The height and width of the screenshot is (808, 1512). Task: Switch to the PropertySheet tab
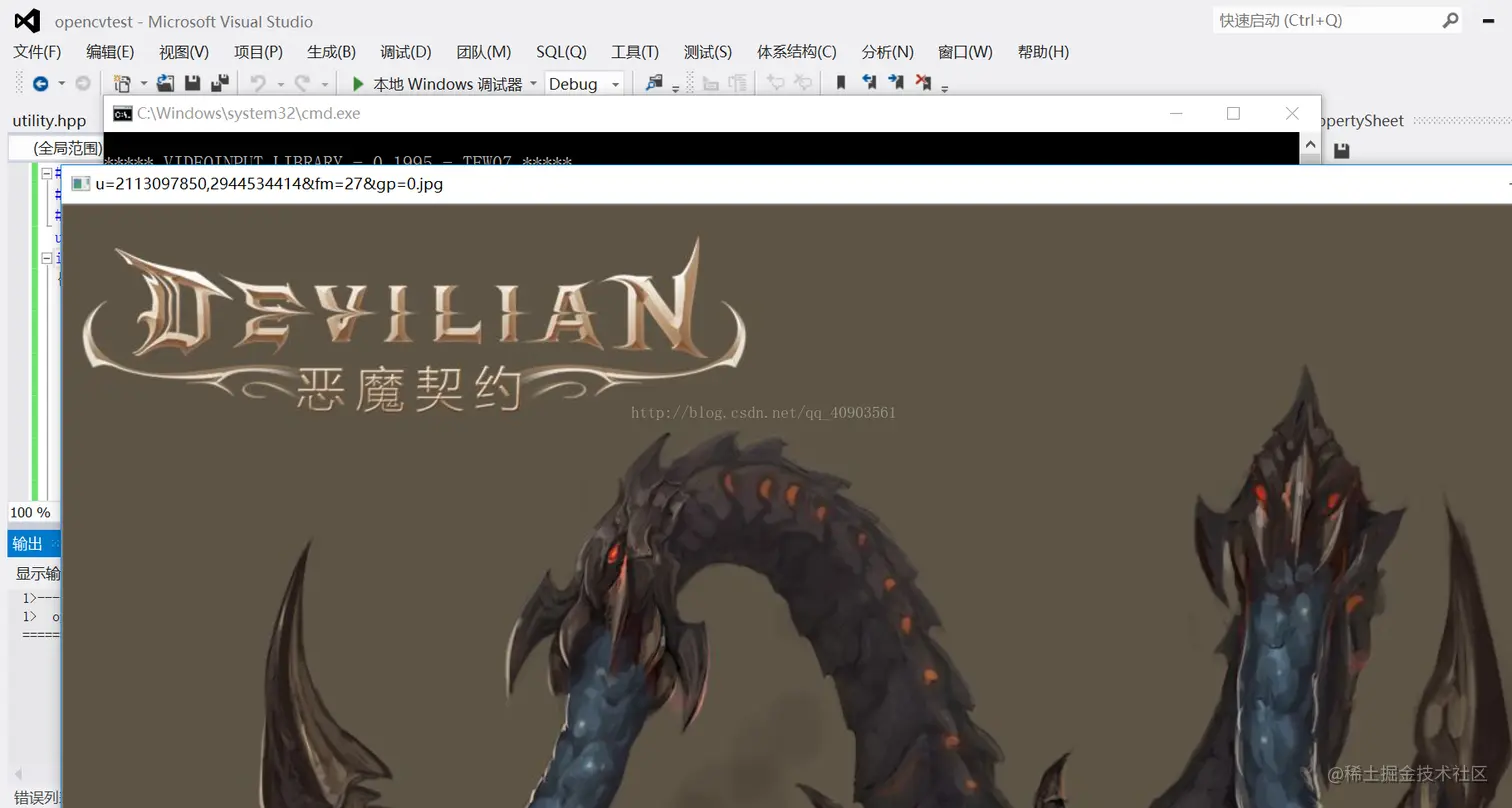point(1362,121)
